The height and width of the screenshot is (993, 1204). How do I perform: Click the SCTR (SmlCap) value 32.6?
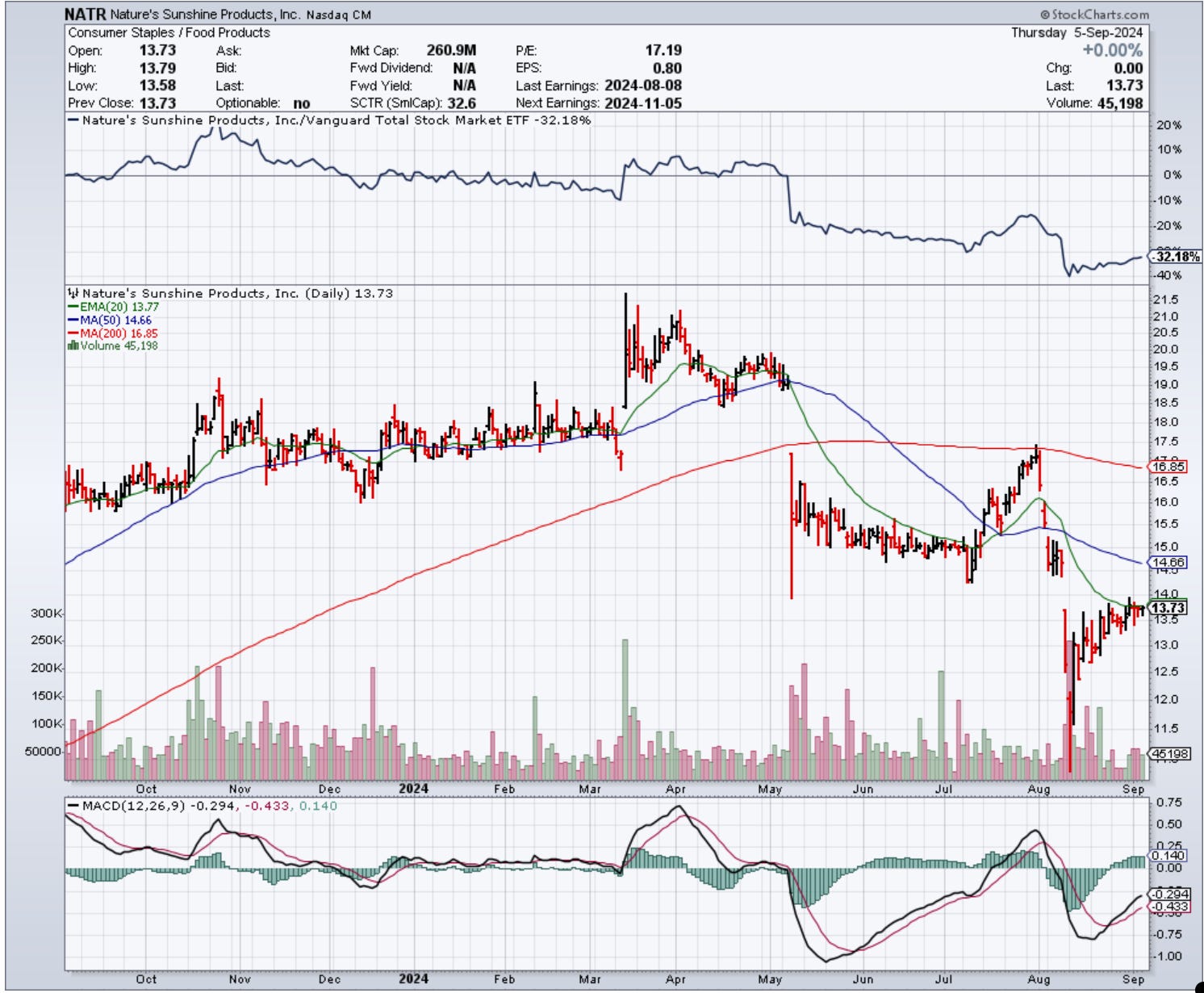[x=462, y=103]
